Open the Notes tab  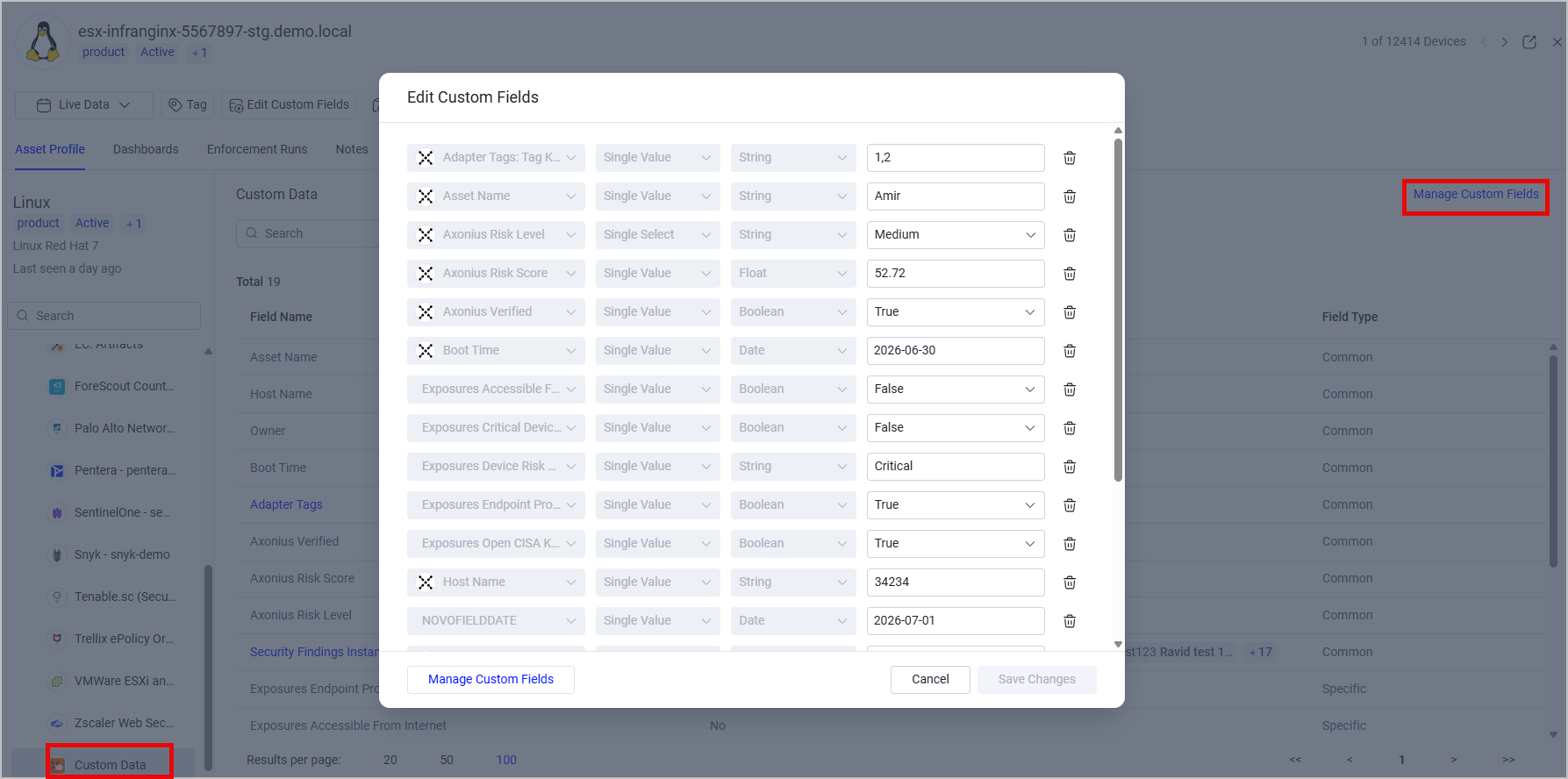click(352, 149)
